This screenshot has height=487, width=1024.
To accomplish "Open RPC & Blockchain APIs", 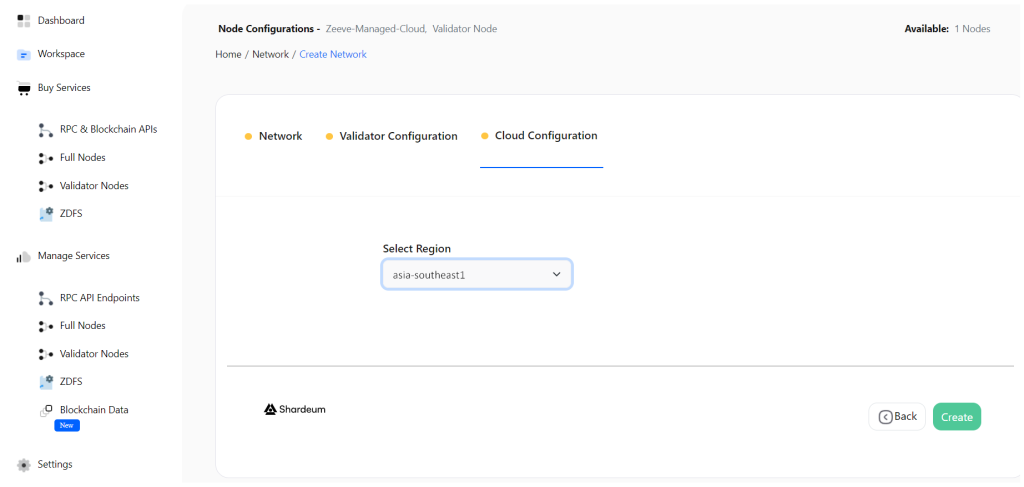I will coord(108,129).
